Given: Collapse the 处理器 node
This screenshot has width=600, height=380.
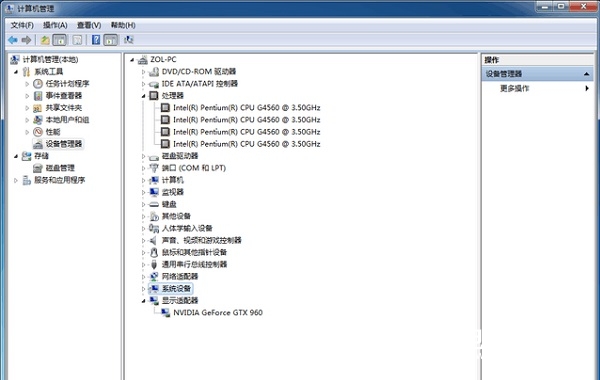Looking at the screenshot, I should [143, 96].
